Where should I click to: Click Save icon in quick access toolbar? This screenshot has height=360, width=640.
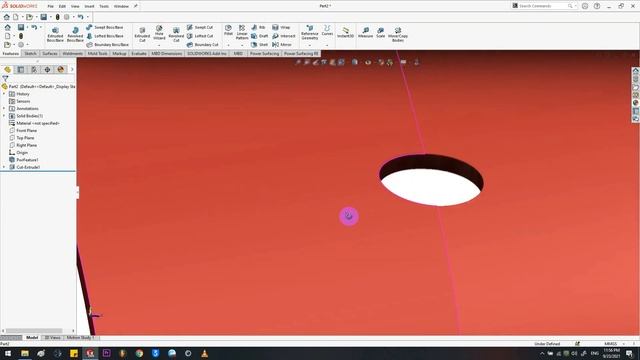(44, 17)
